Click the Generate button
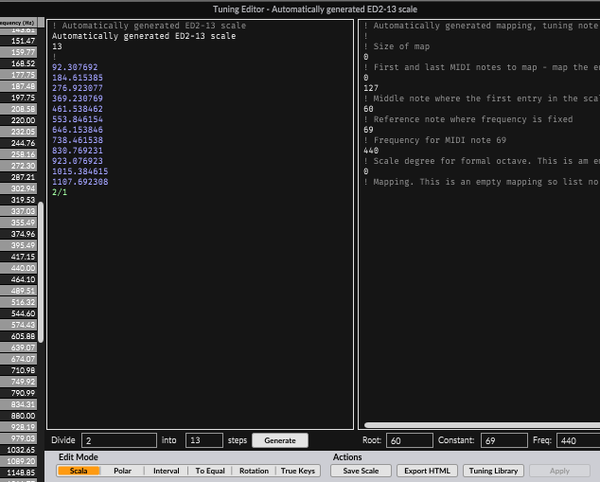Image resolution: width=600 pixels, height=482 pixels. (280, 440)
